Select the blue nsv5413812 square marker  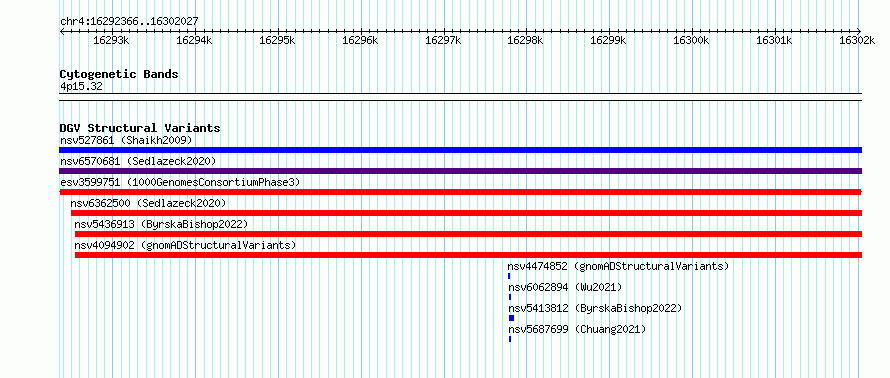click(x=511, y=318)
